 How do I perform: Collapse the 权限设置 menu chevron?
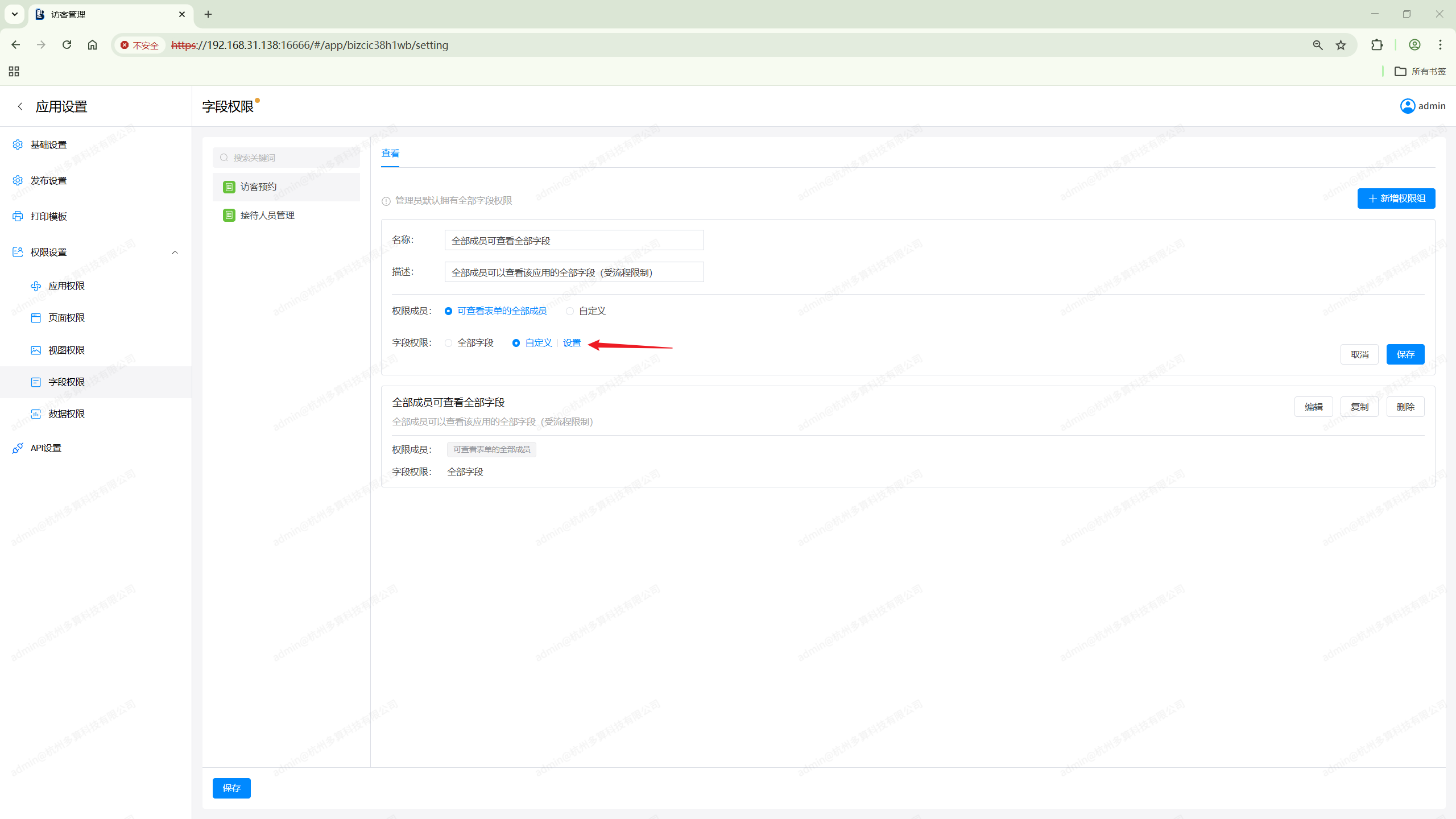175,252
